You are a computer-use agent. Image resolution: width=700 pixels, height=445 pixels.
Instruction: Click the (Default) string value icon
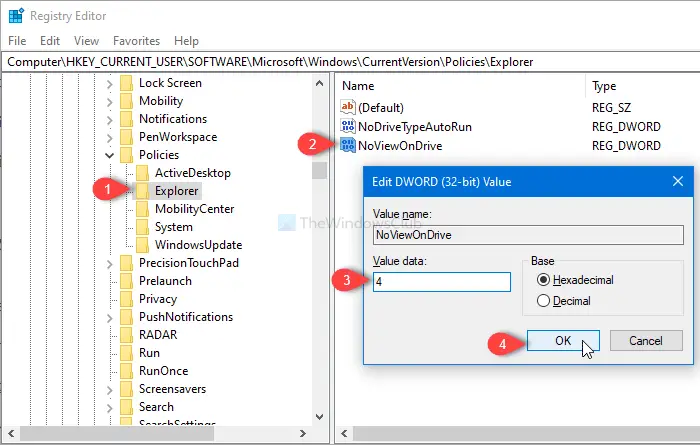coord(348,107)
